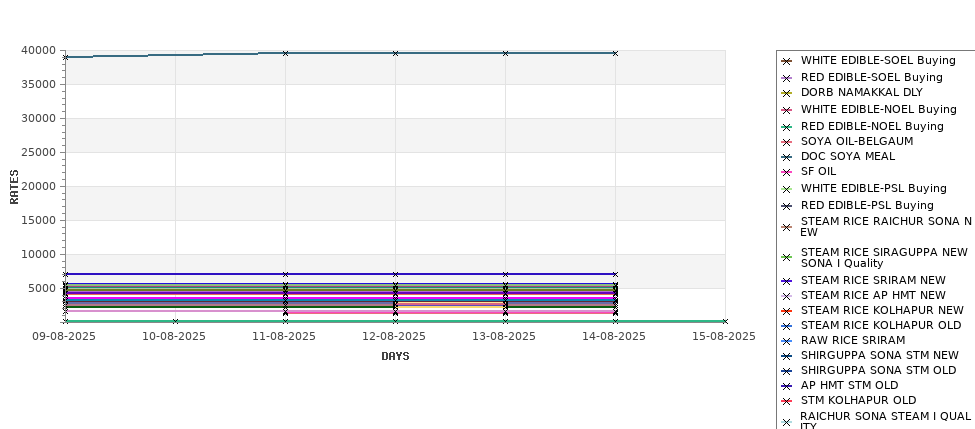975x429 pixels.
Task: Click the WHITE EDIBLE-PSL Buying legend marker
Action: point(787,189)
